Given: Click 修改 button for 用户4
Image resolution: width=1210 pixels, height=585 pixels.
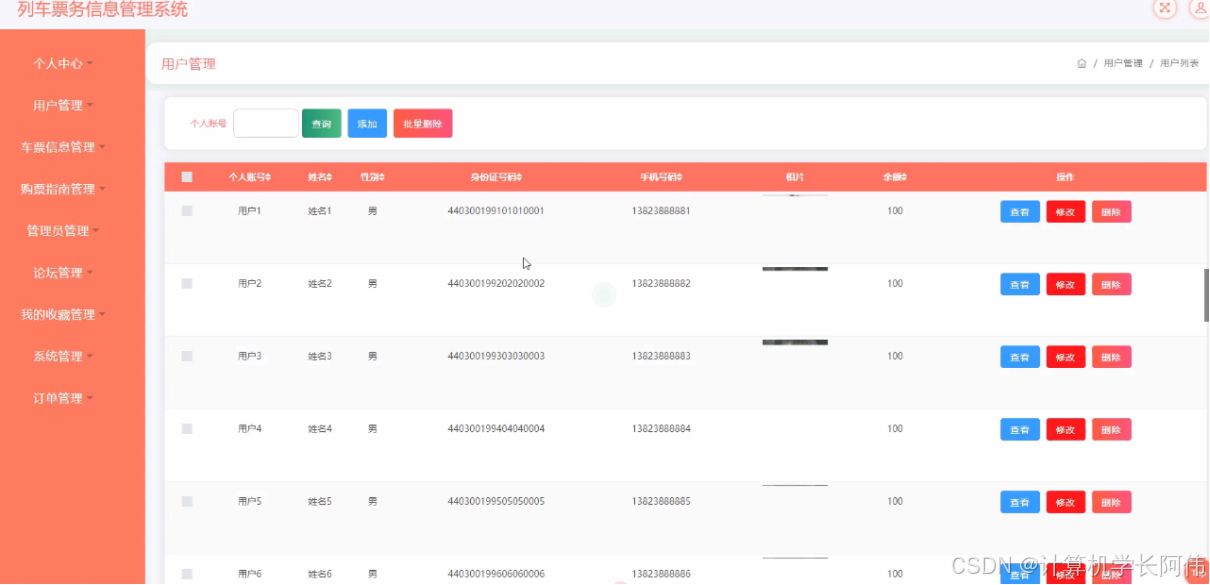Looking at the screenshot, I should 1066,429.
